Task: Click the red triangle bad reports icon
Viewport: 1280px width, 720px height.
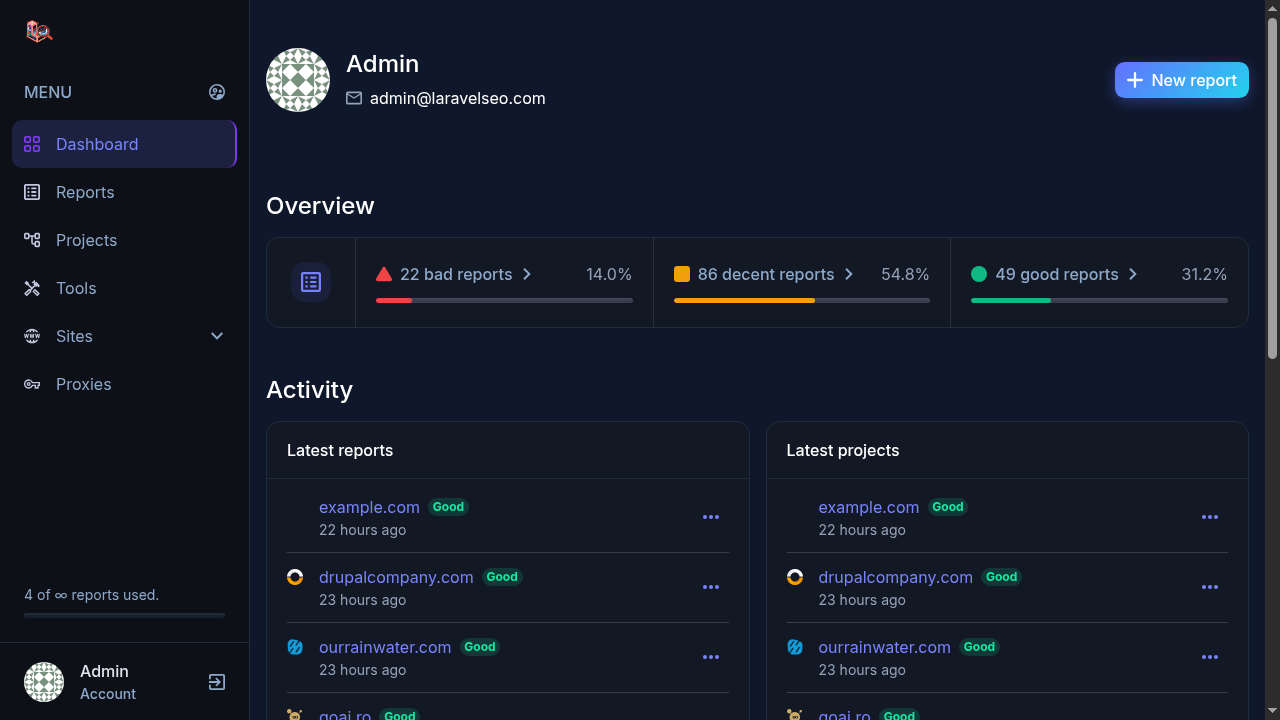Action: [x=384, y=274]
